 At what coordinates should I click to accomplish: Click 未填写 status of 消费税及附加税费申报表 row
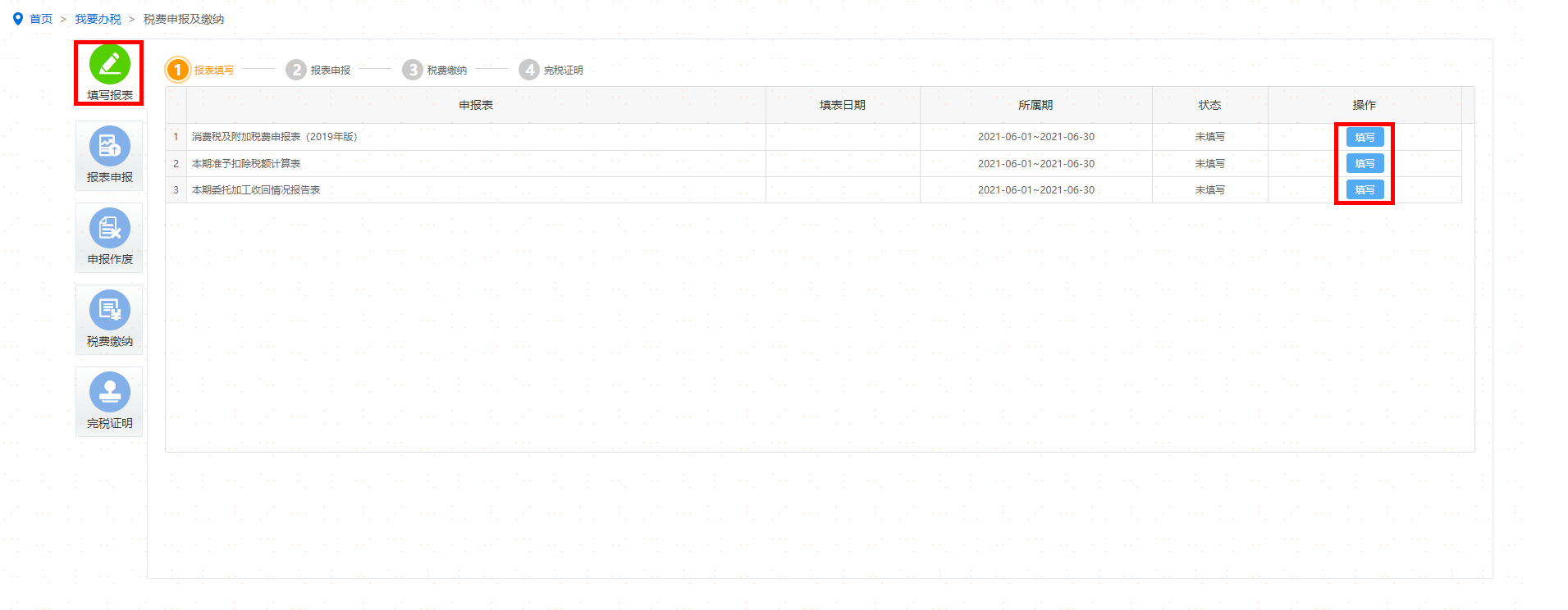click(1209, 137)
